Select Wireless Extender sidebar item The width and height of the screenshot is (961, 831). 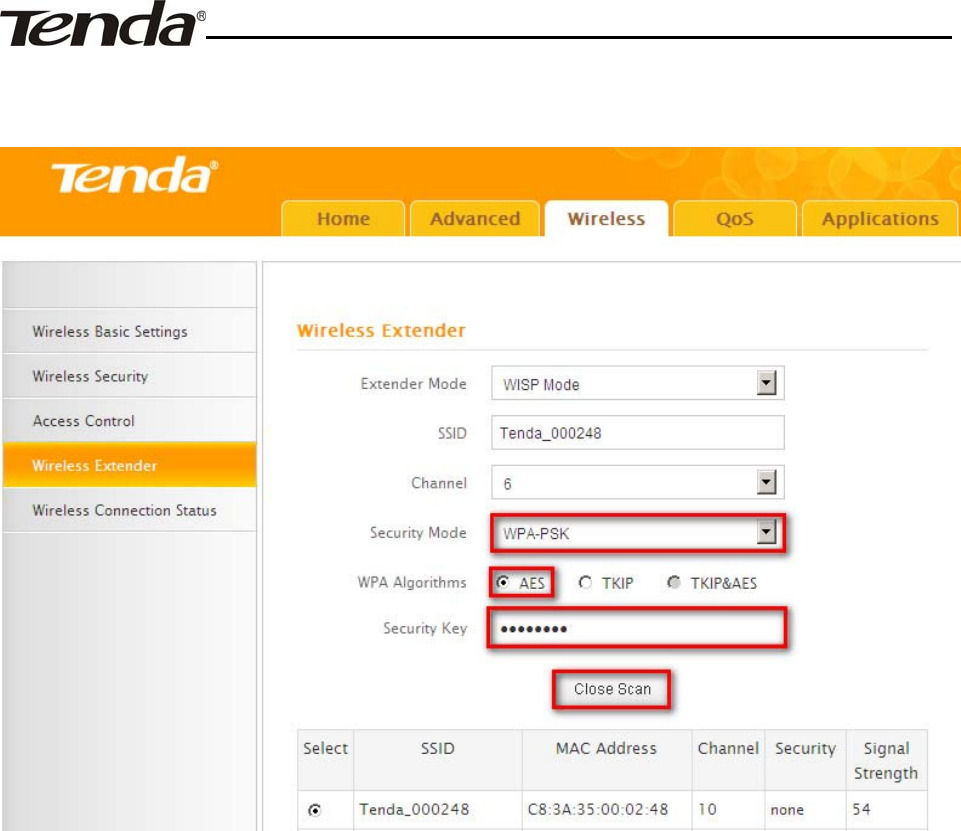(x=129, y=465)
